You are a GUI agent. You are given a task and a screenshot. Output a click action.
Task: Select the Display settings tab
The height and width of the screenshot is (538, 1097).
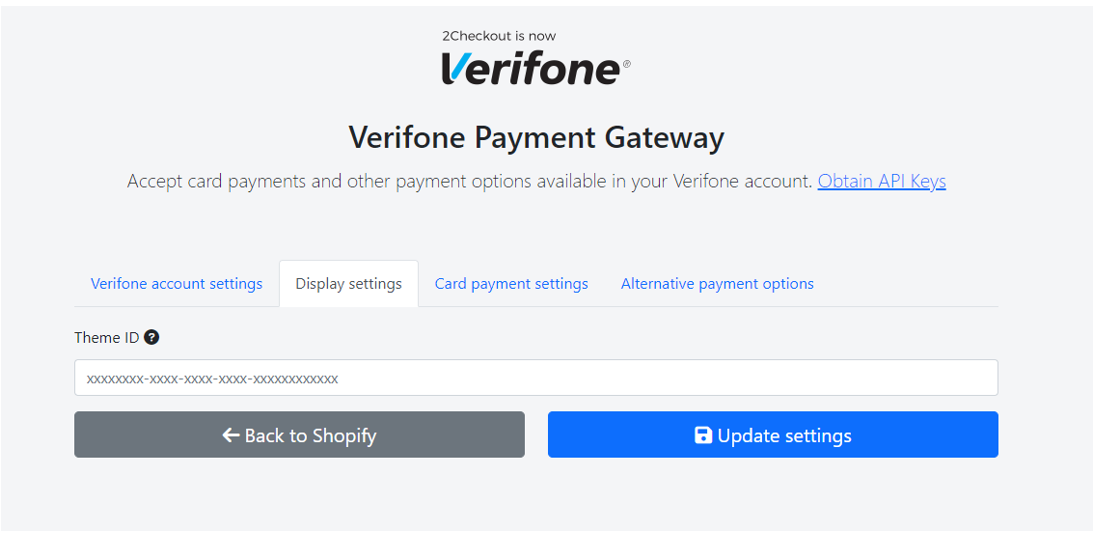[x=348, y=284]
